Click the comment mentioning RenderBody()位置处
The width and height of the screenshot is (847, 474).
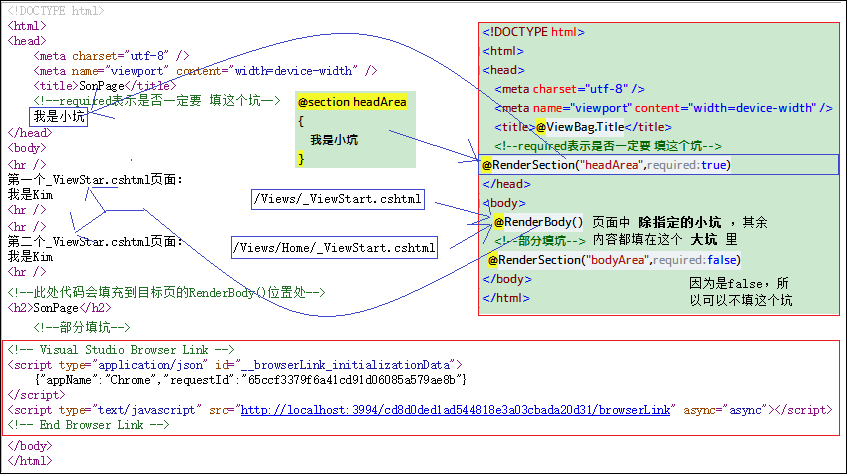tap(166, 292)
